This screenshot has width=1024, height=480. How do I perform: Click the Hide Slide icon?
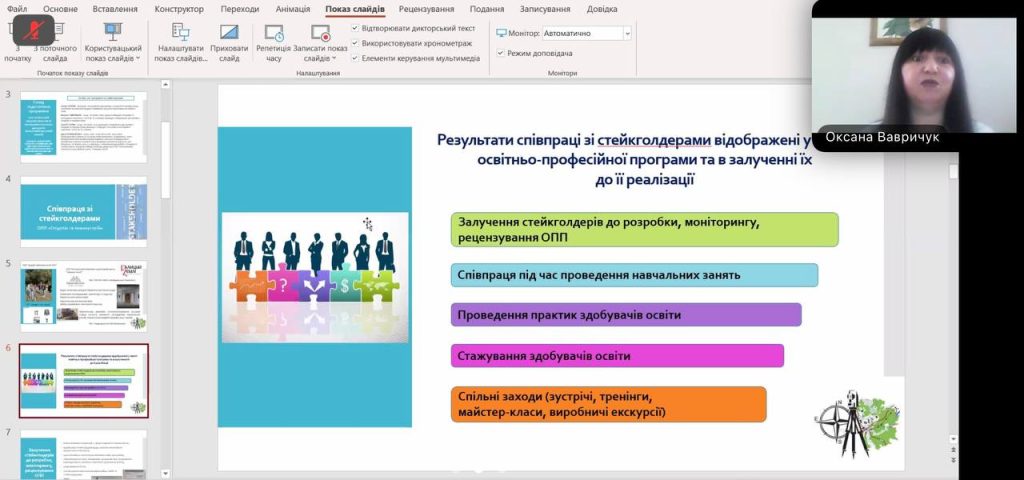pos(229,40)
